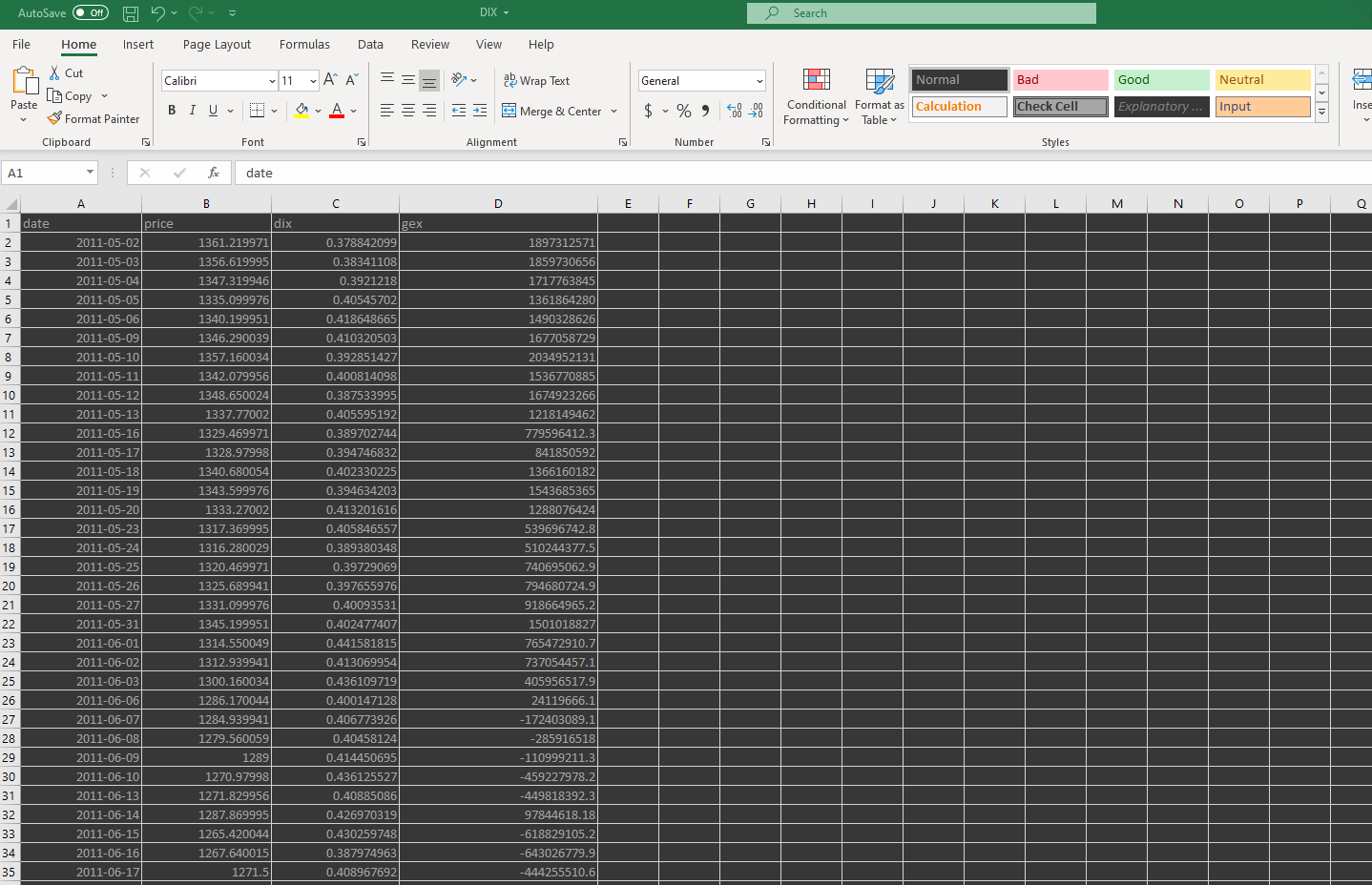Click the Orientation text angle icon
1372x885 pixels.
tap(459, 80)
